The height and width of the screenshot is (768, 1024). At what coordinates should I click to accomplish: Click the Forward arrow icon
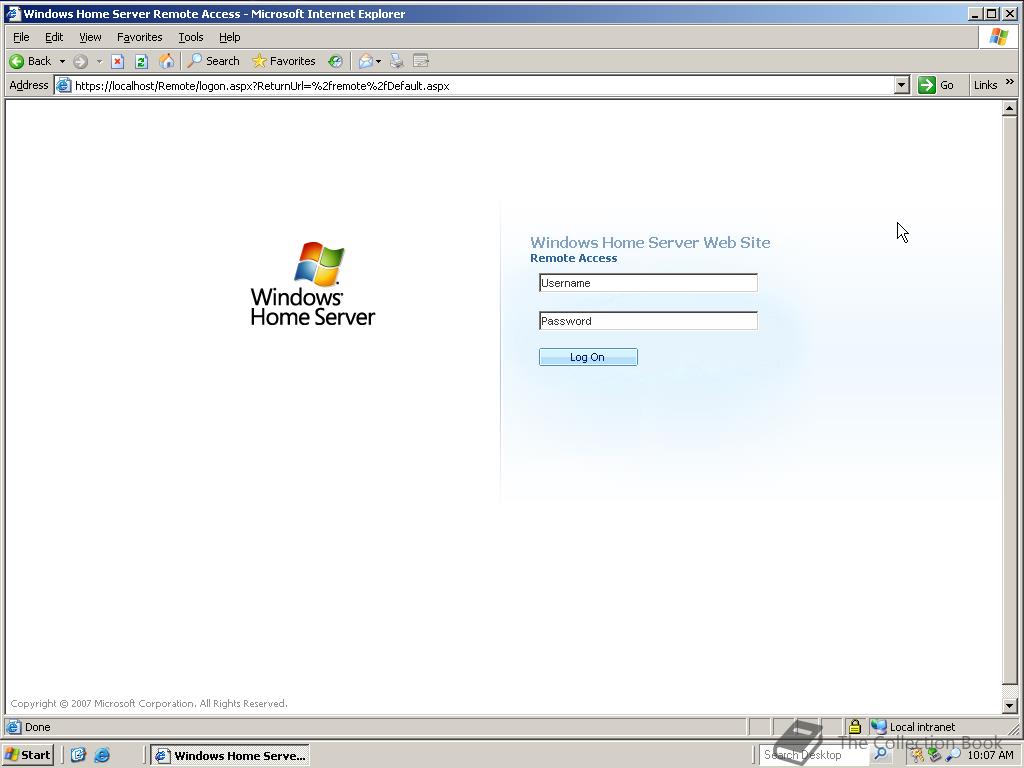click(x=80, y=61)
